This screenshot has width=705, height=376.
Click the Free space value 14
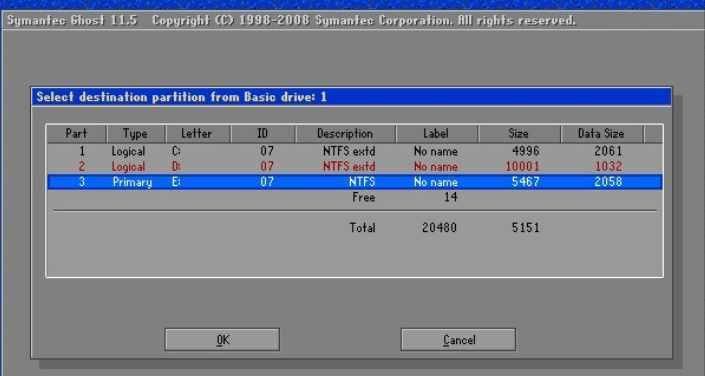[x=451, y=197]
